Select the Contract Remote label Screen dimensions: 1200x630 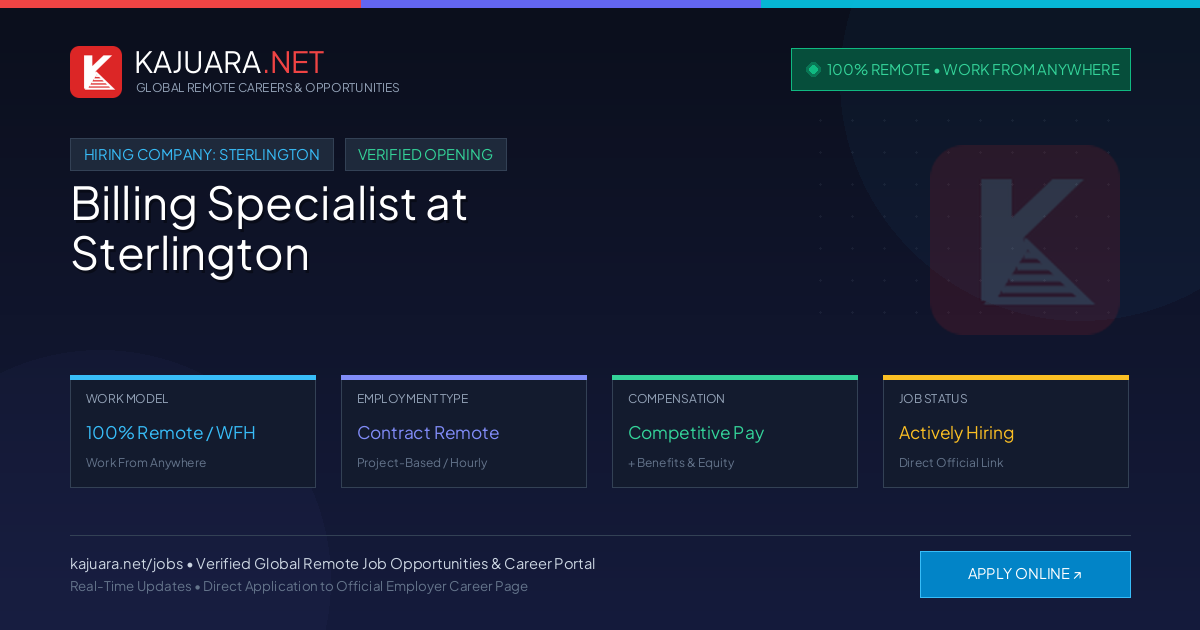tap(428, 433)
